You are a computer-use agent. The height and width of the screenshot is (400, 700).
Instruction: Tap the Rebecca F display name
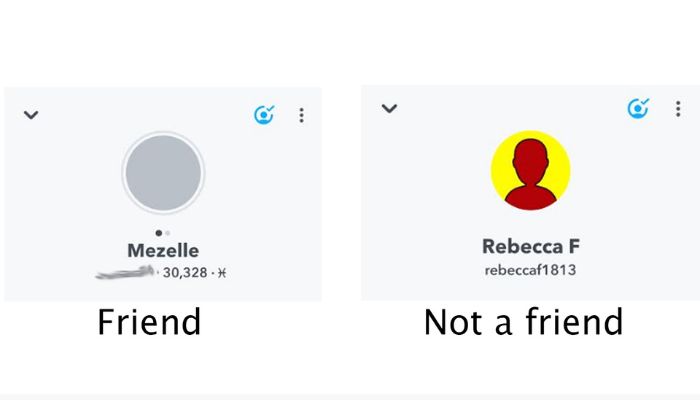coord(531,246)
